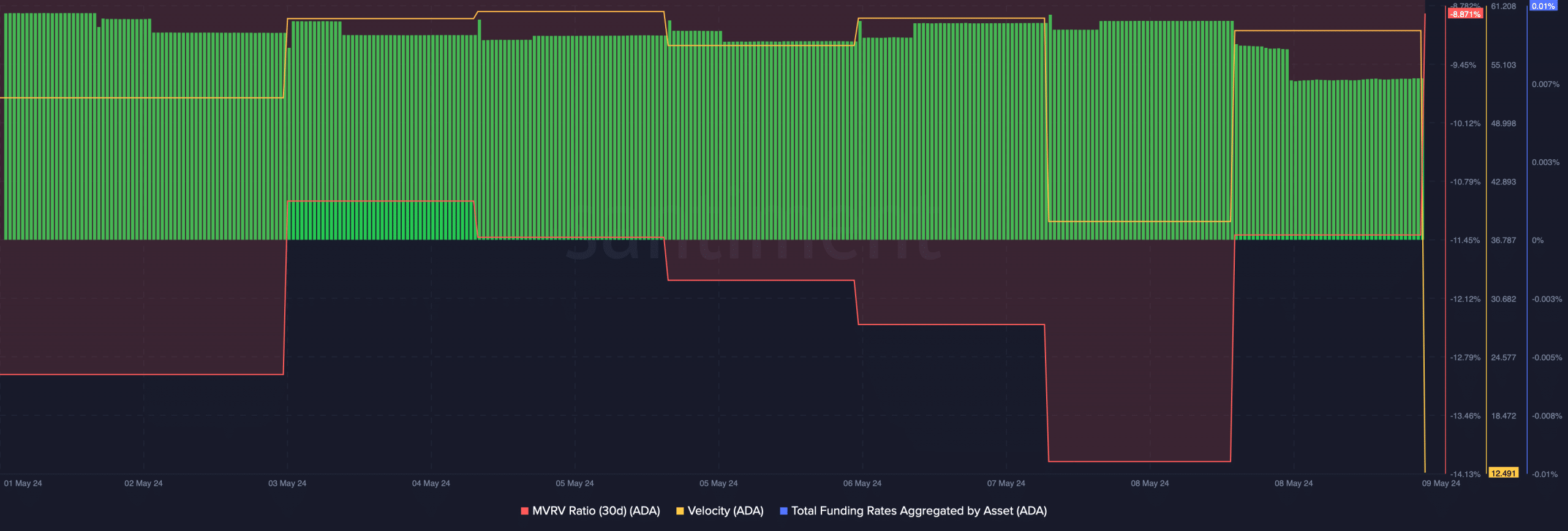
Task: Click the 36.787 velocity axis value
Action: click(1504, 241)
